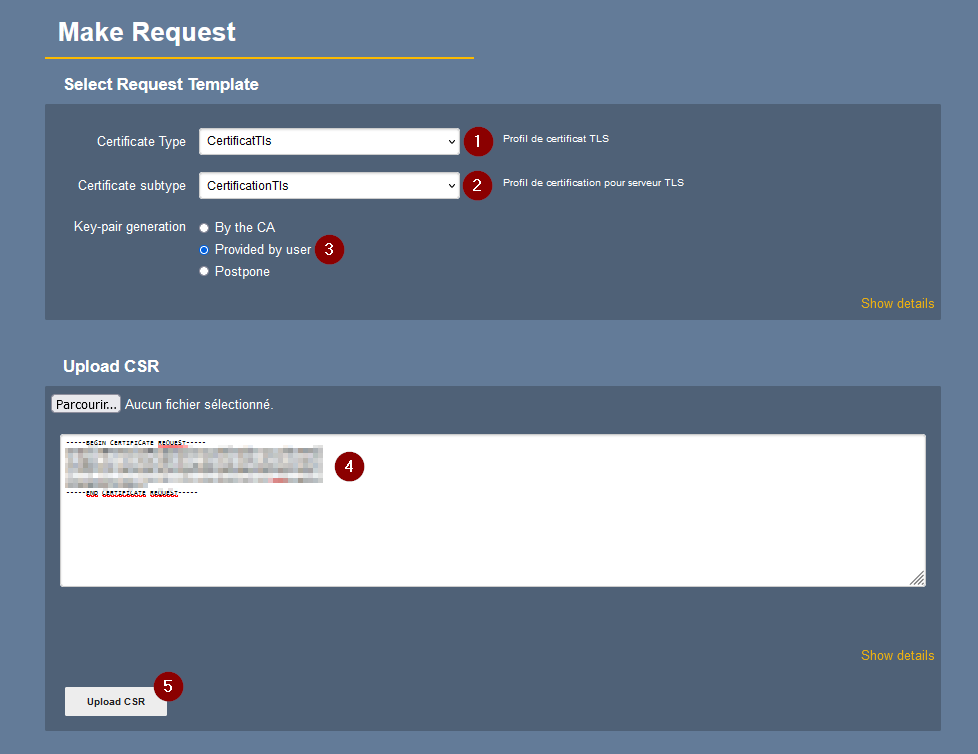This screenshot has width=978, height=754.
Task: Open the Certificate Type dropdown
Action: (329, 142)
